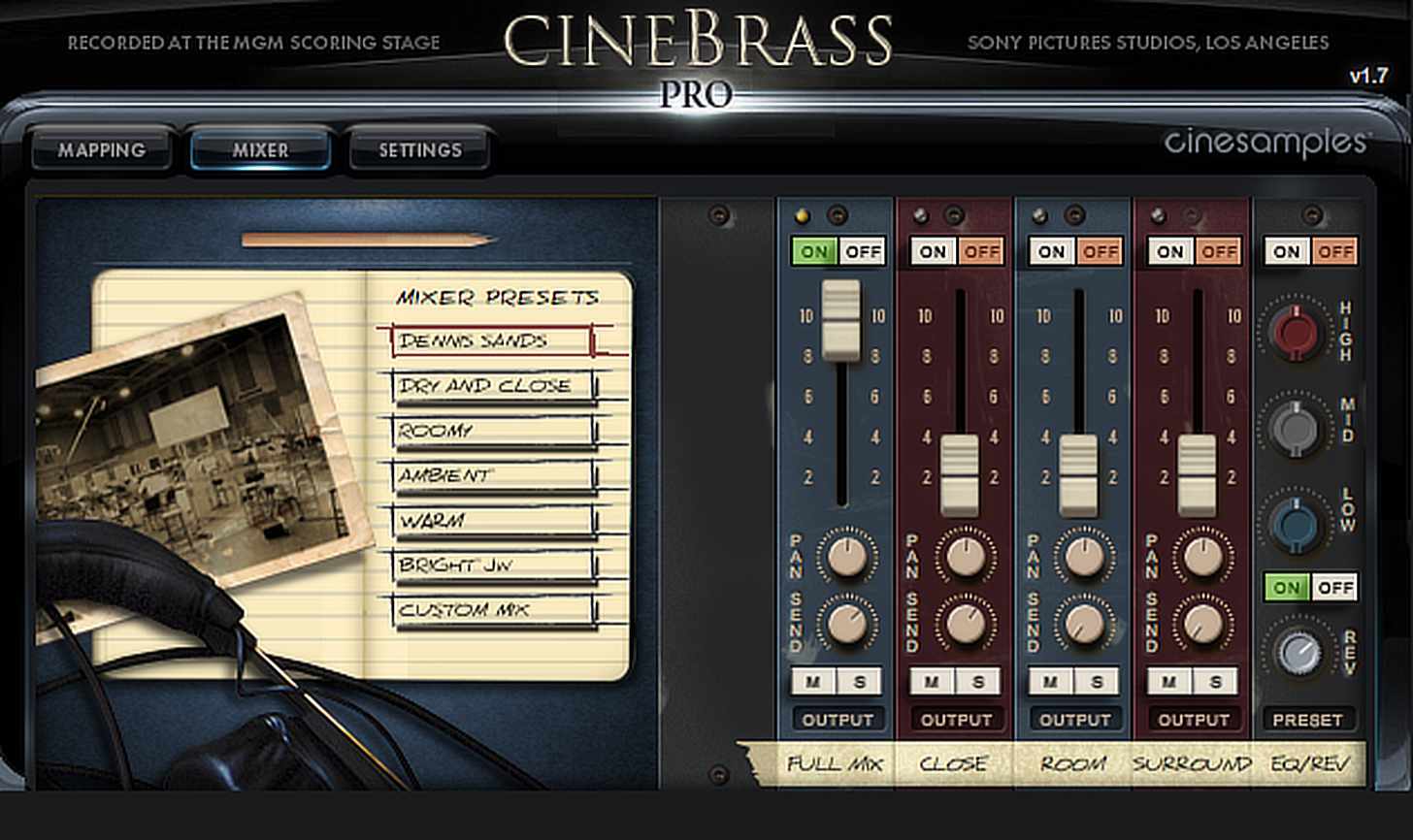Mute the Close channel
This screenshot has height=840, width=1413.
[932, 682]
